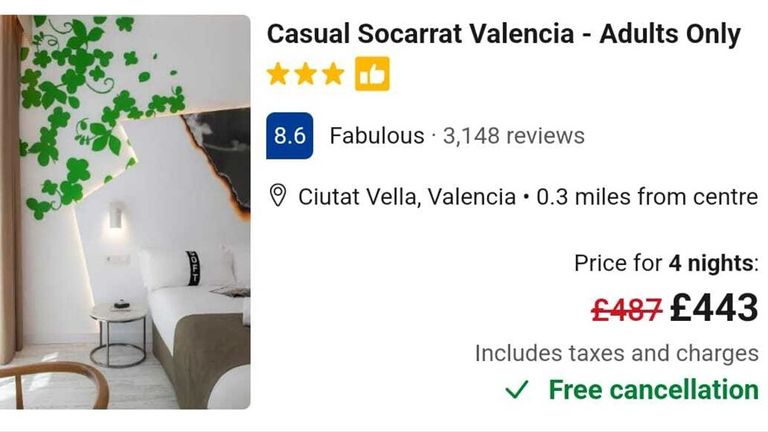Click the green checkmark icon
This screenshot has height=432, width=768.
click(517, 390)
